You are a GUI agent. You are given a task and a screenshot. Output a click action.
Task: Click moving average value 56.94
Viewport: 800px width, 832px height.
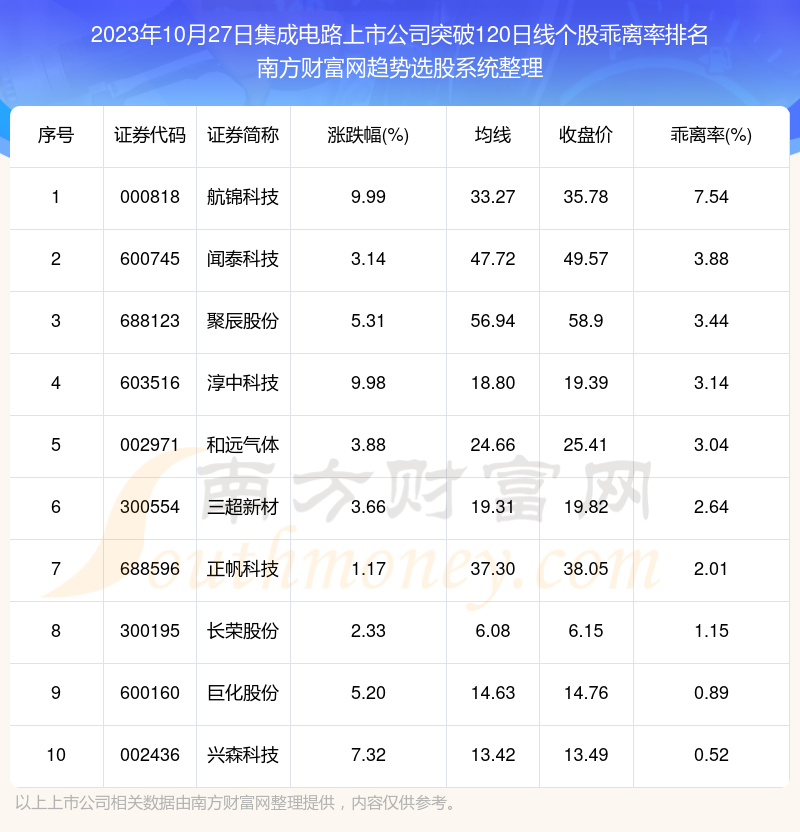click(x=493, y=321)
